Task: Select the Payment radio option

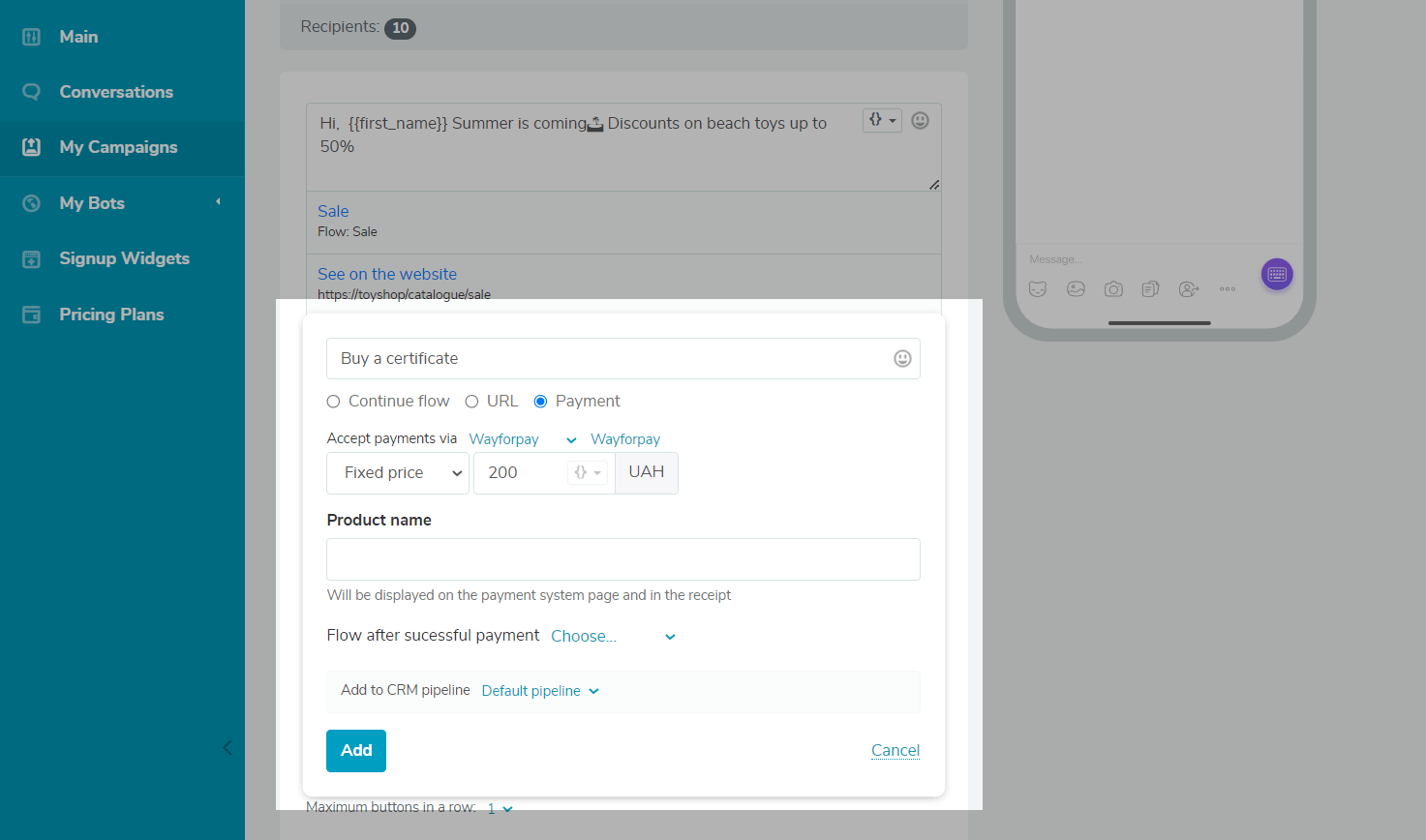Action: pos(541,402)
